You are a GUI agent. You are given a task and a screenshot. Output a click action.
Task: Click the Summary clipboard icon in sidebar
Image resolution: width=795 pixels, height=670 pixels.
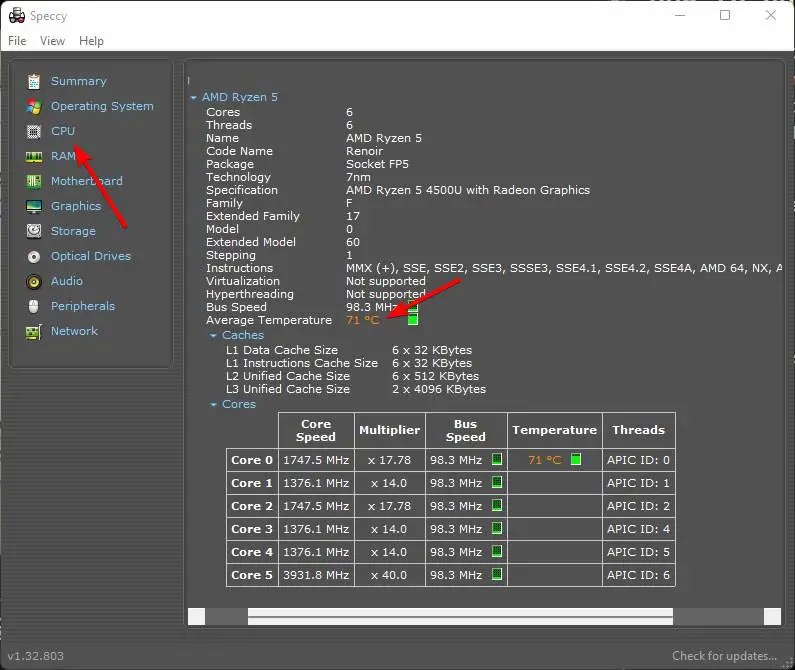(x=34, y=81)
